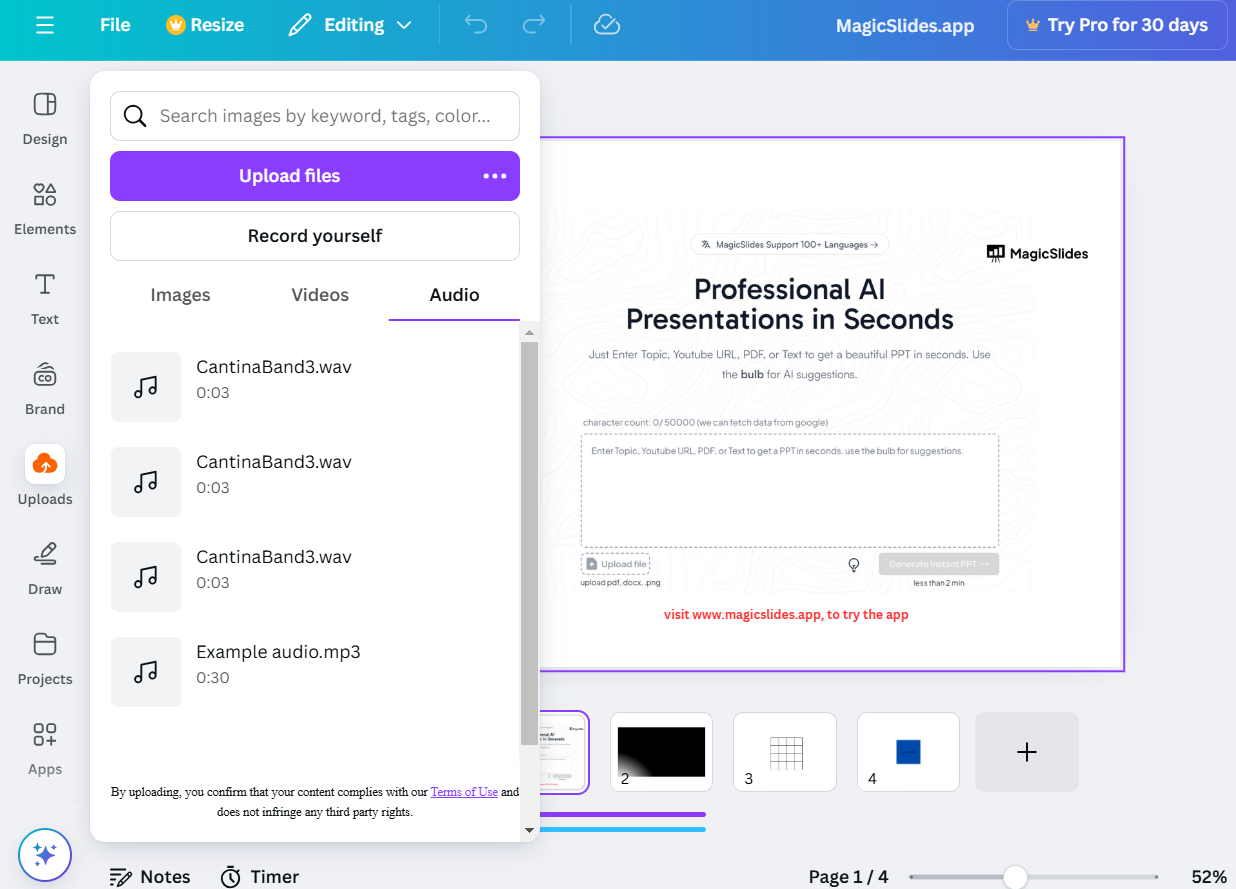Image resolution: width=1236 pixels, height=889 pixels.
Task: Click the slide heading Professional AI Presentations
Action: tap(790, 304)
